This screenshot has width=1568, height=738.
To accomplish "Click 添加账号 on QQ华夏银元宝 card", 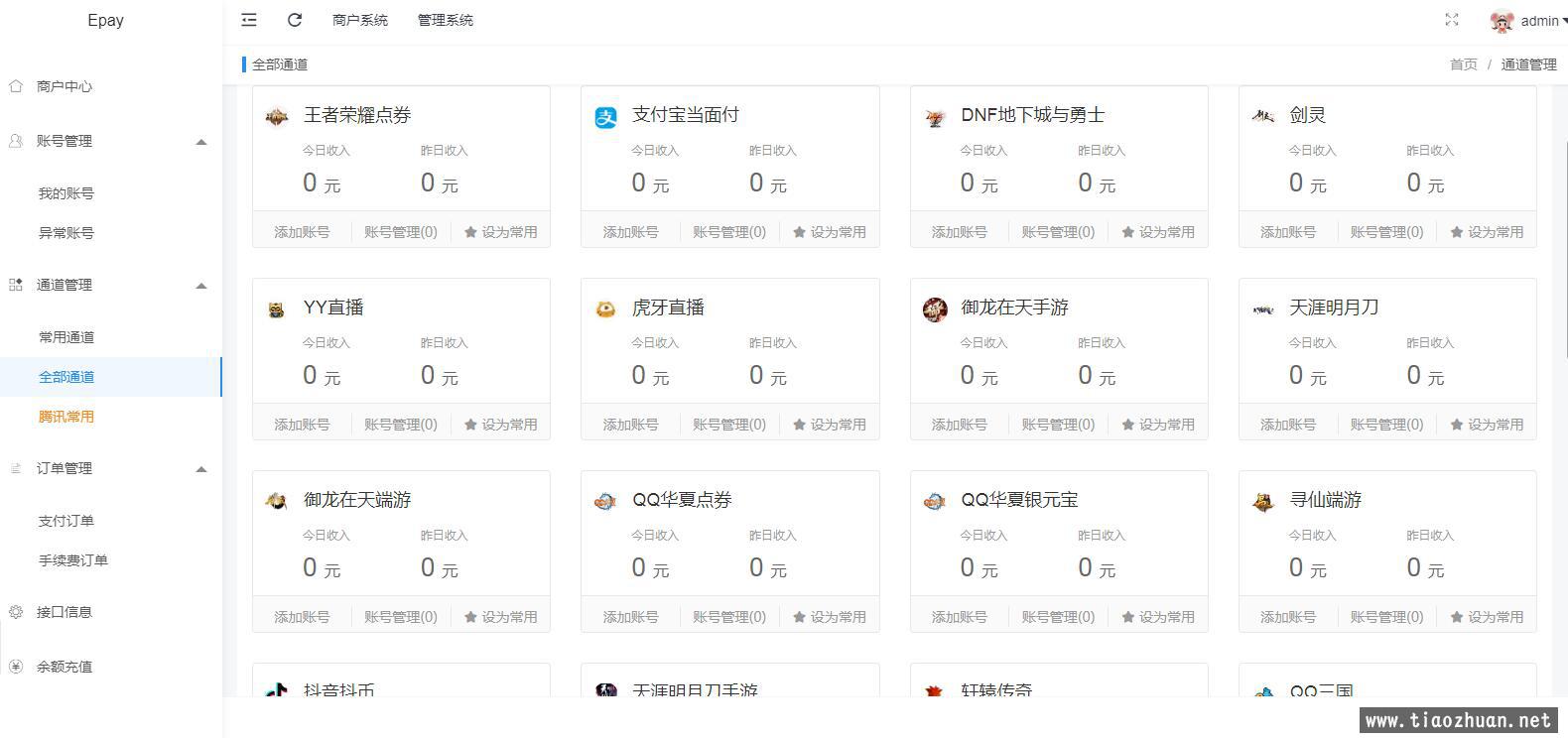I will (959, 617).
